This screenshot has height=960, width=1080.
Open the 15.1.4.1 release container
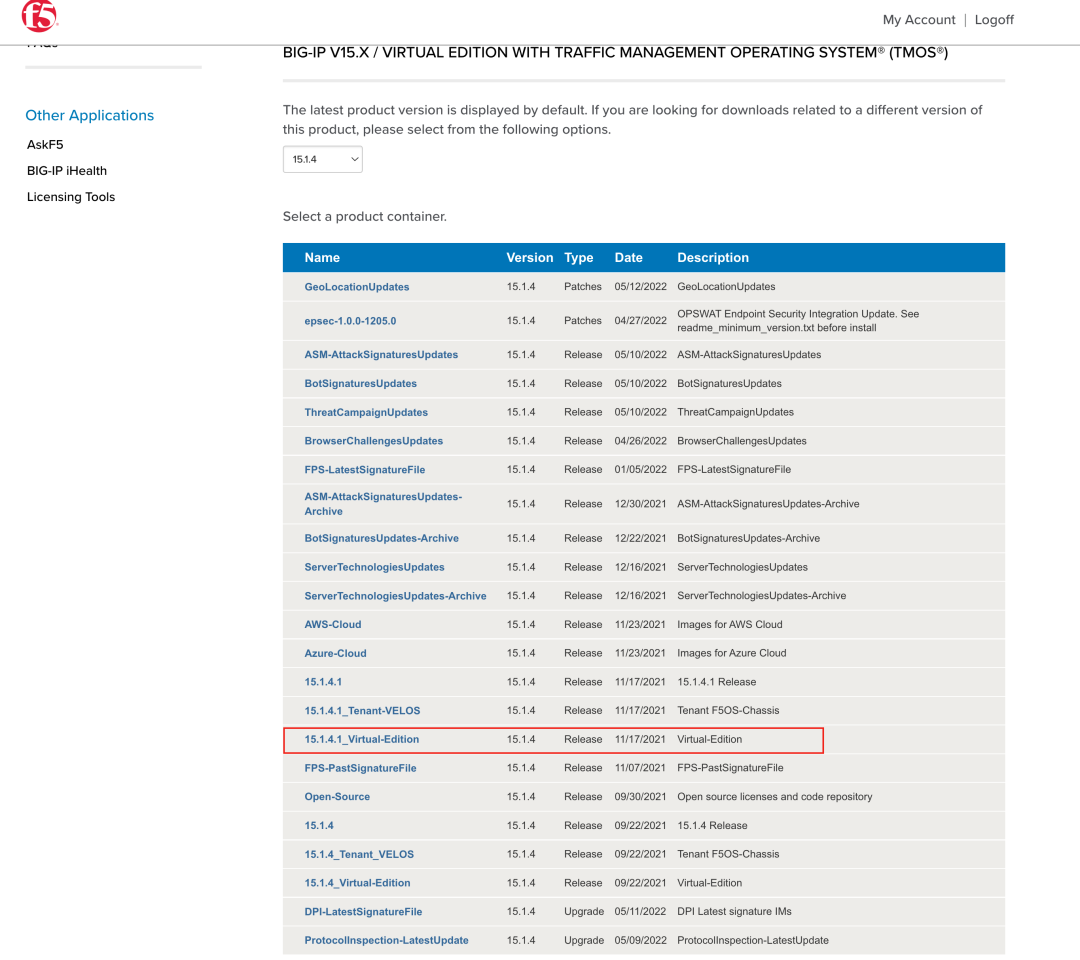[323, 682]
